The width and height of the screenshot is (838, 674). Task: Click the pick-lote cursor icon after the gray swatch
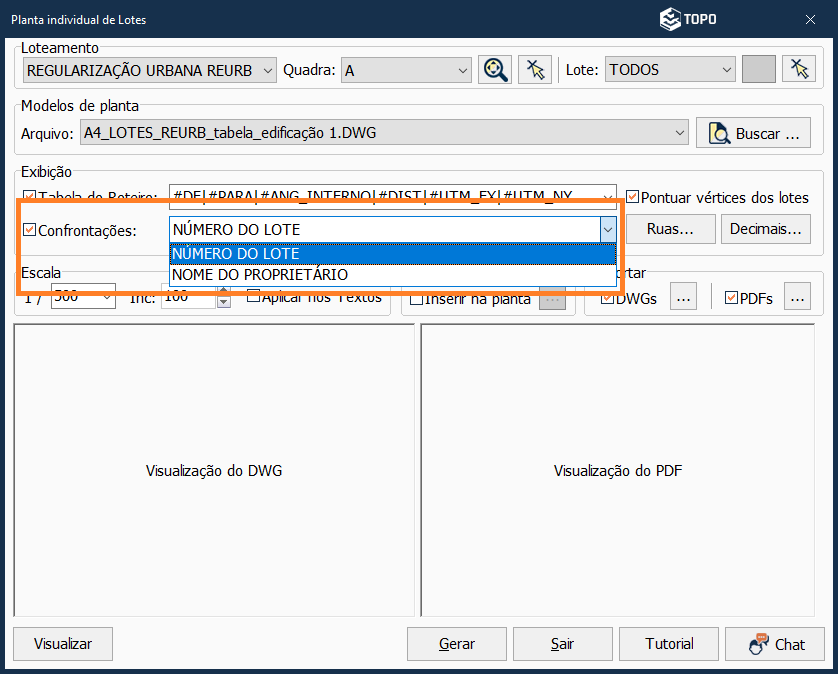point(798,69)
